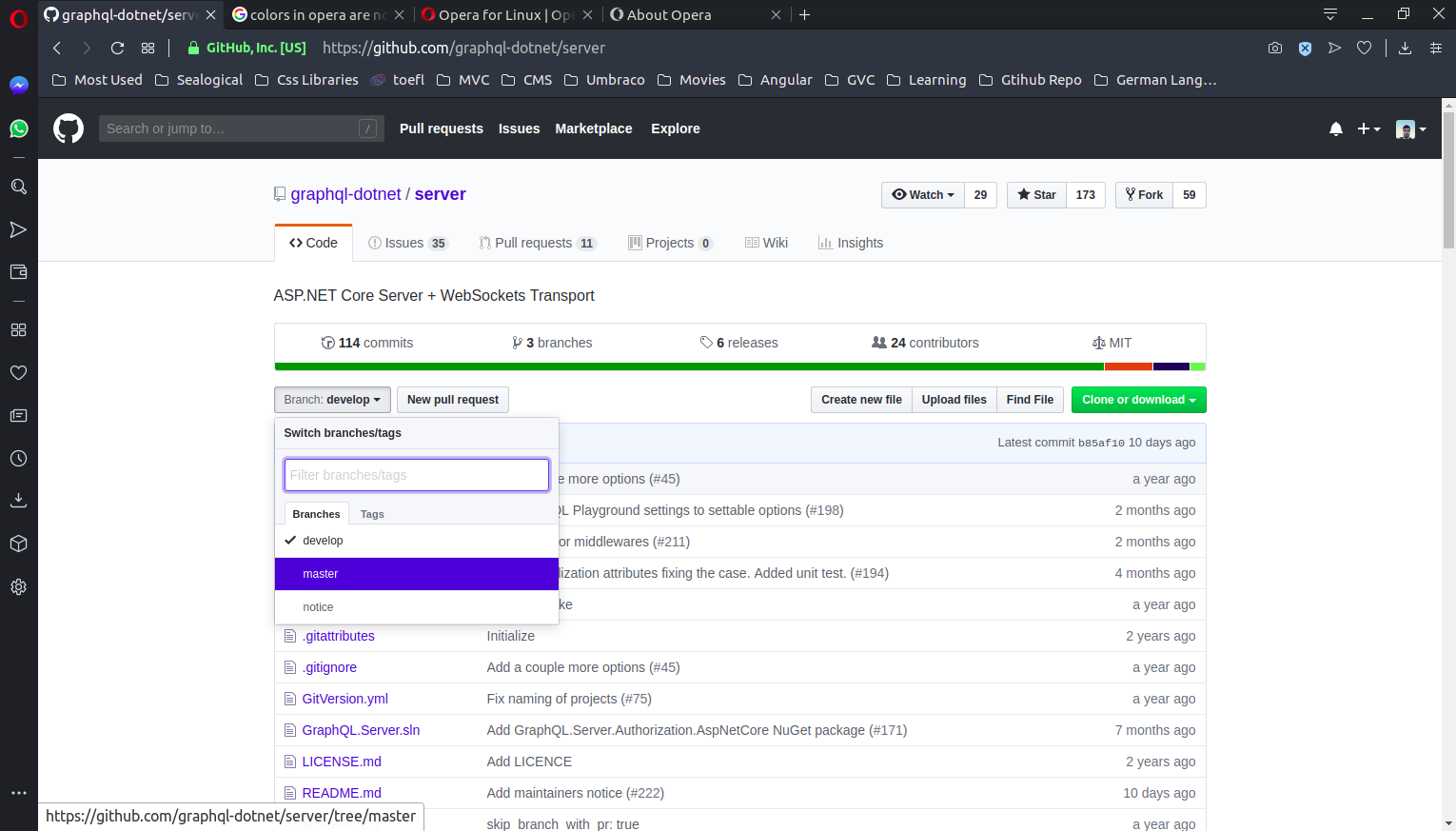Select the notice branch
The width and height of the screenshot is (1456, 831).
417,607
